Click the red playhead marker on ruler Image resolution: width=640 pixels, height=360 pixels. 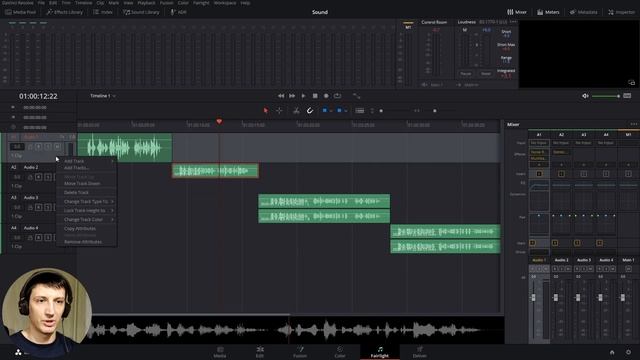coord(219,122)
